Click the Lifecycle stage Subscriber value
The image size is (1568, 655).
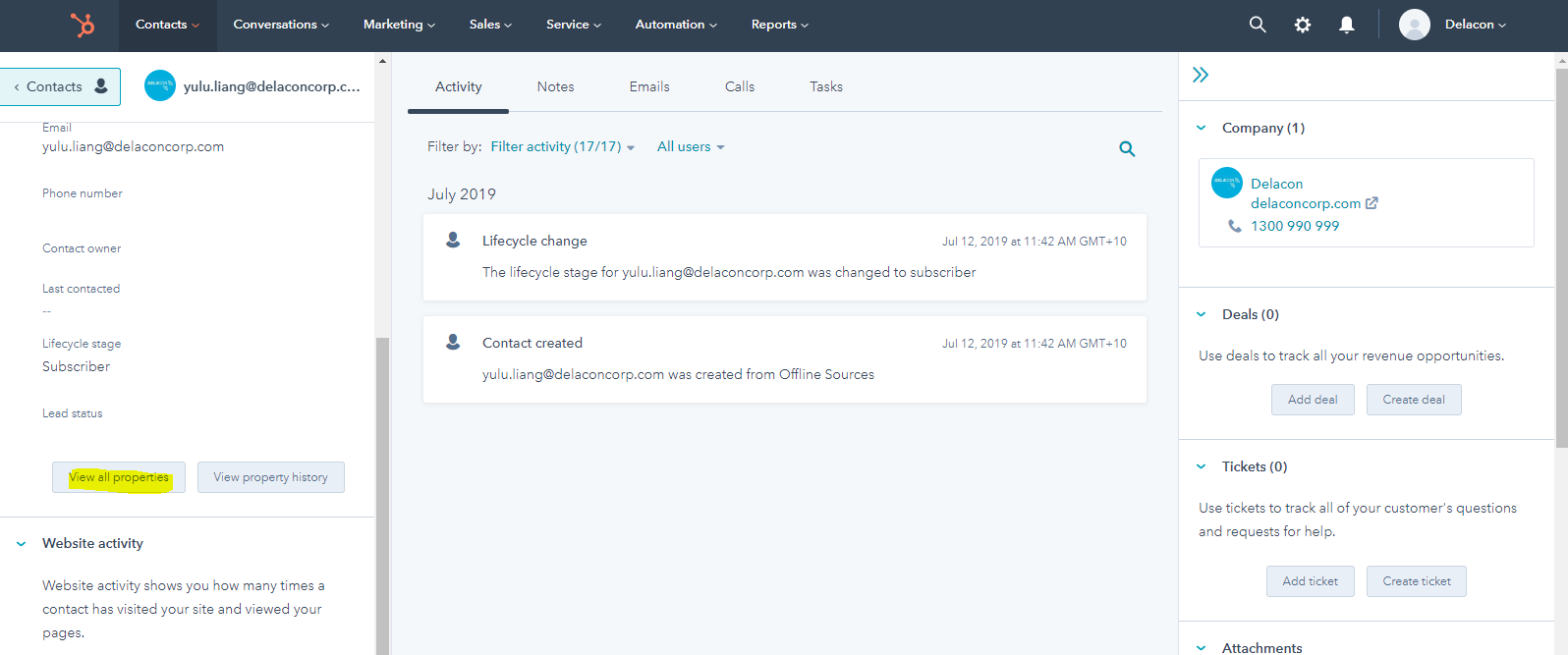click(76, 366)
